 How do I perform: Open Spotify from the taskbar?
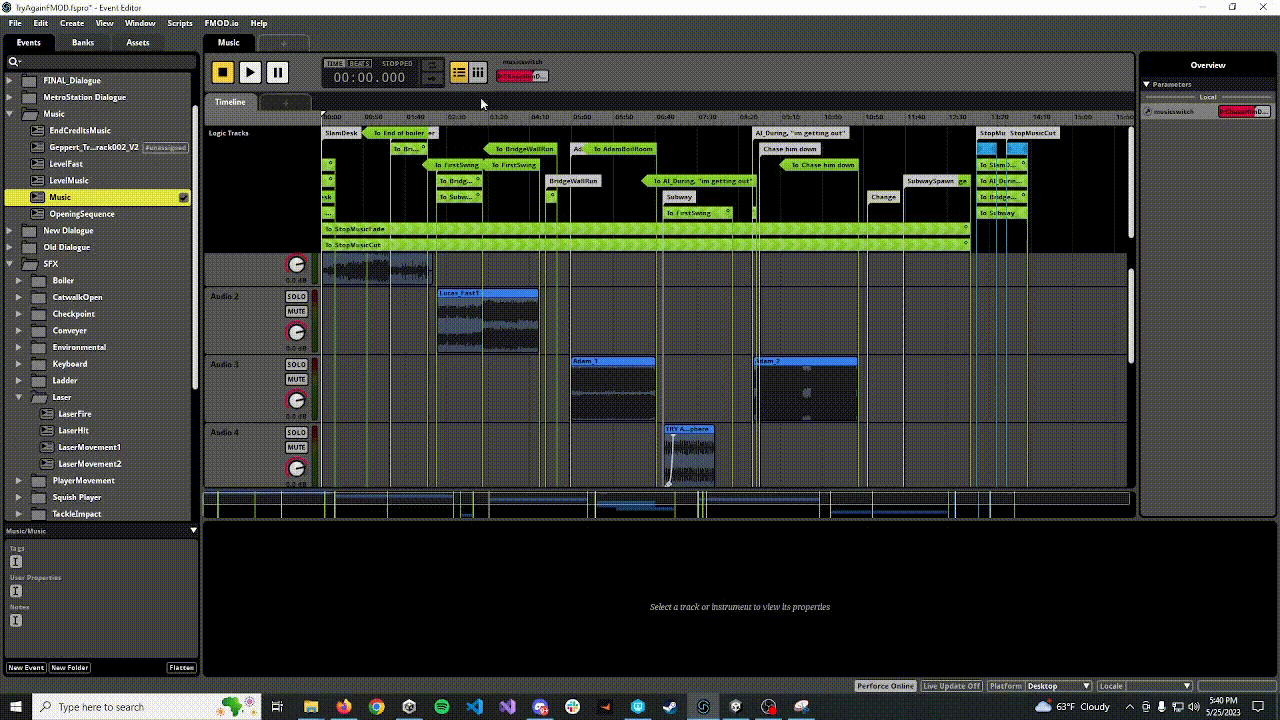[442, 707]
